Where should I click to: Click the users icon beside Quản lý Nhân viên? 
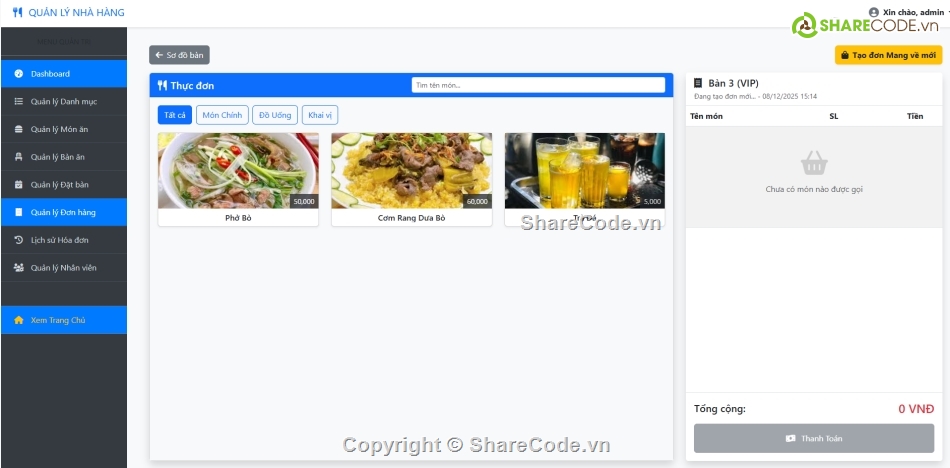click(x=18, y=267)
